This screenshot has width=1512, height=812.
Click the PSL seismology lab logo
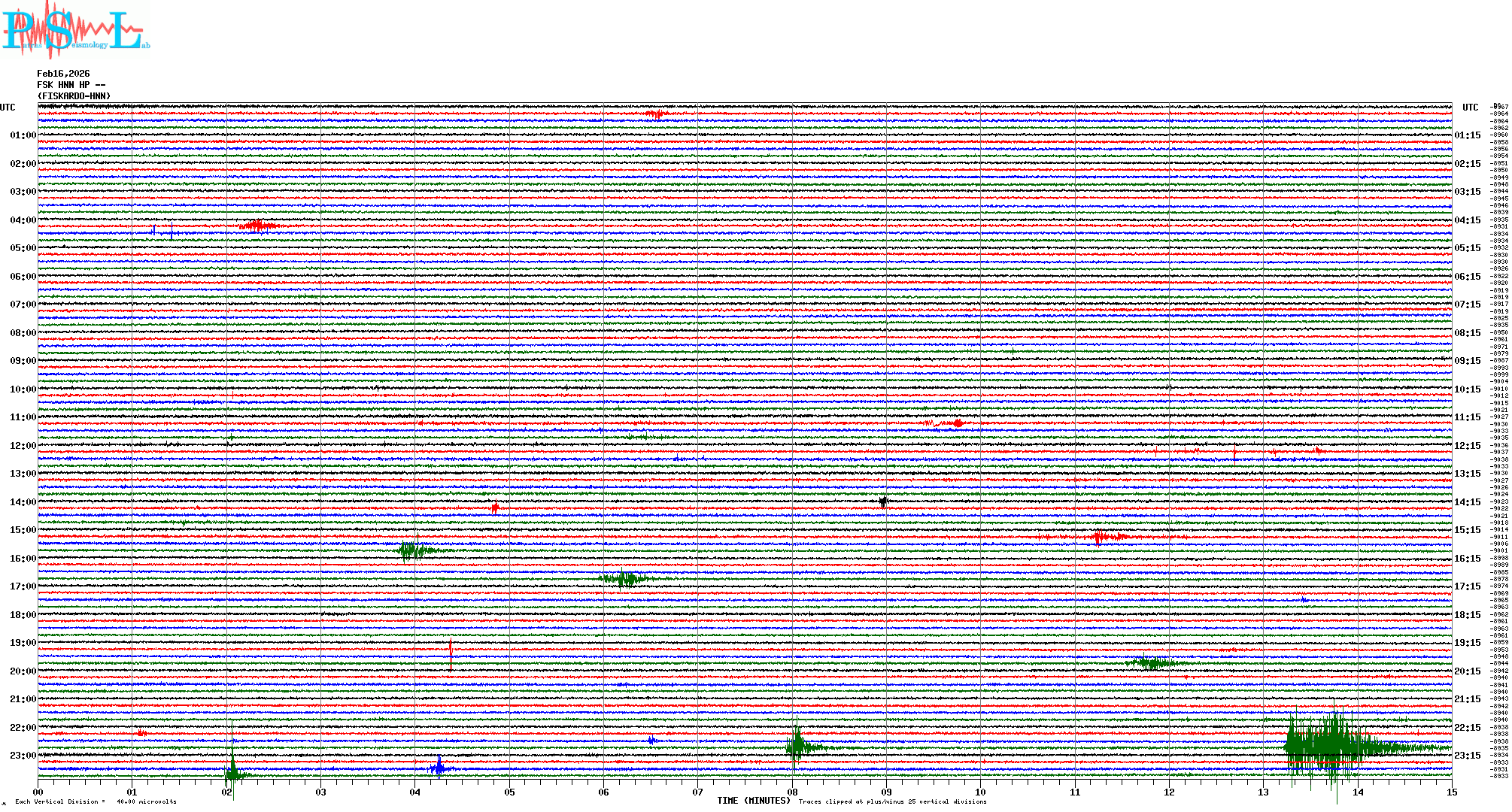[x=75, y=30]
